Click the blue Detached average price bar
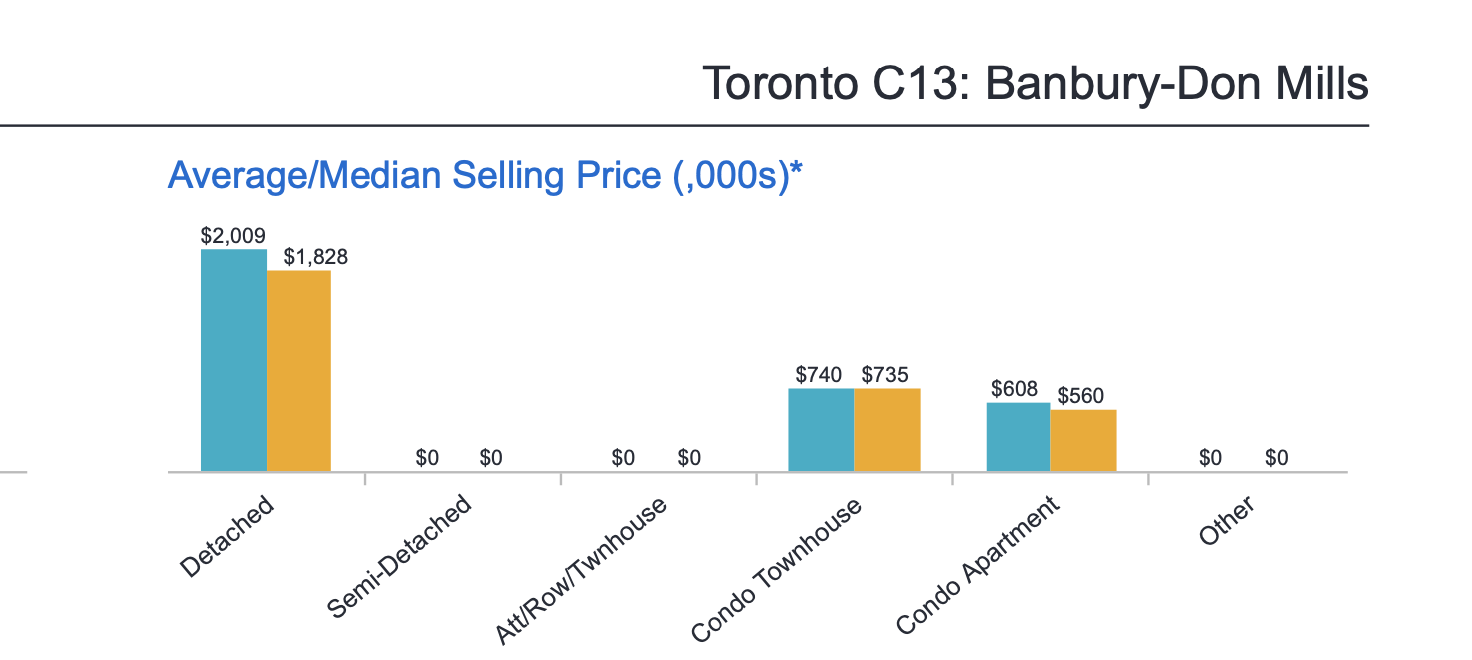 [x=234, y=360]
